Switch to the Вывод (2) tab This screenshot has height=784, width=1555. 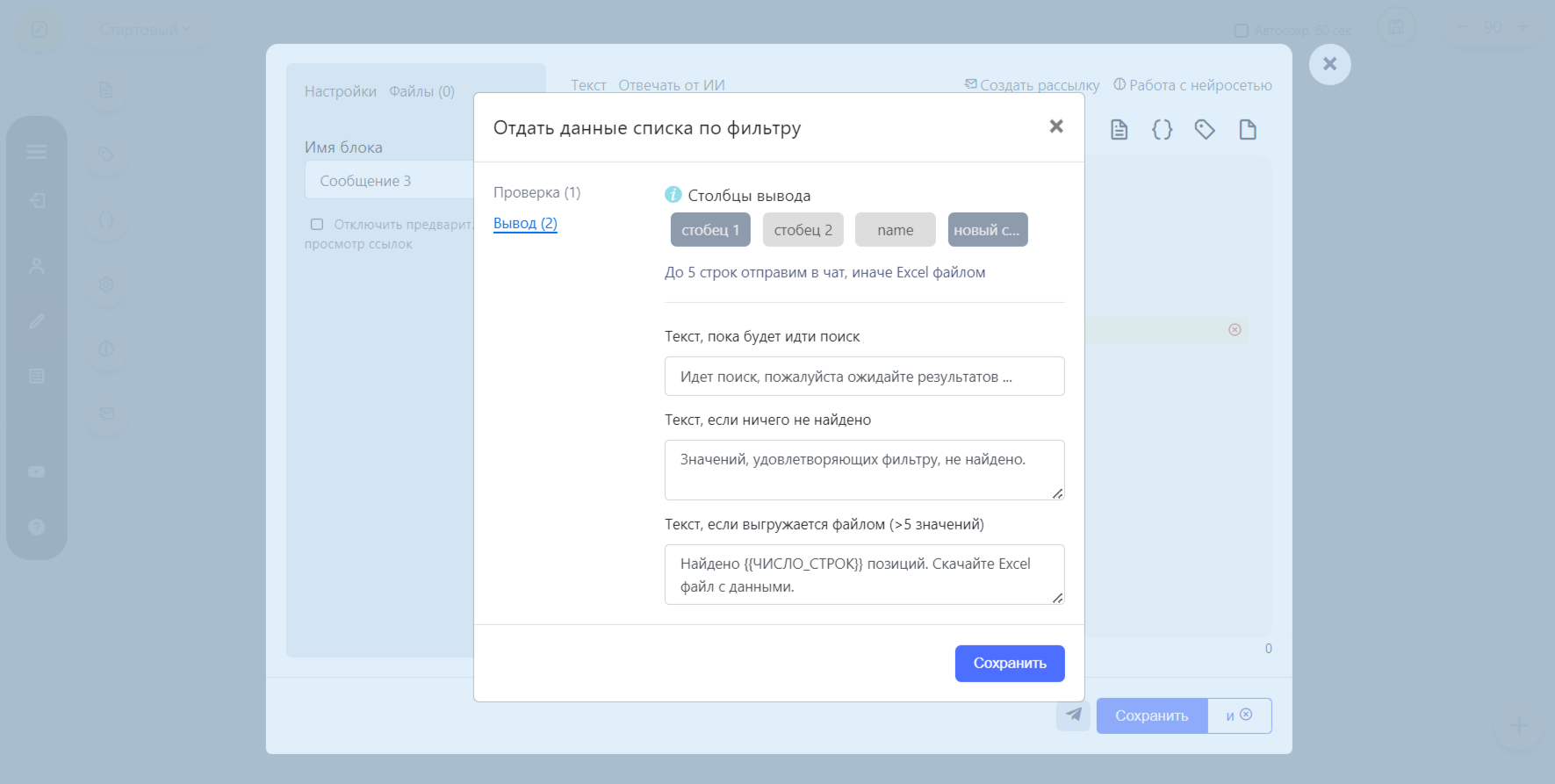[525, 223]
